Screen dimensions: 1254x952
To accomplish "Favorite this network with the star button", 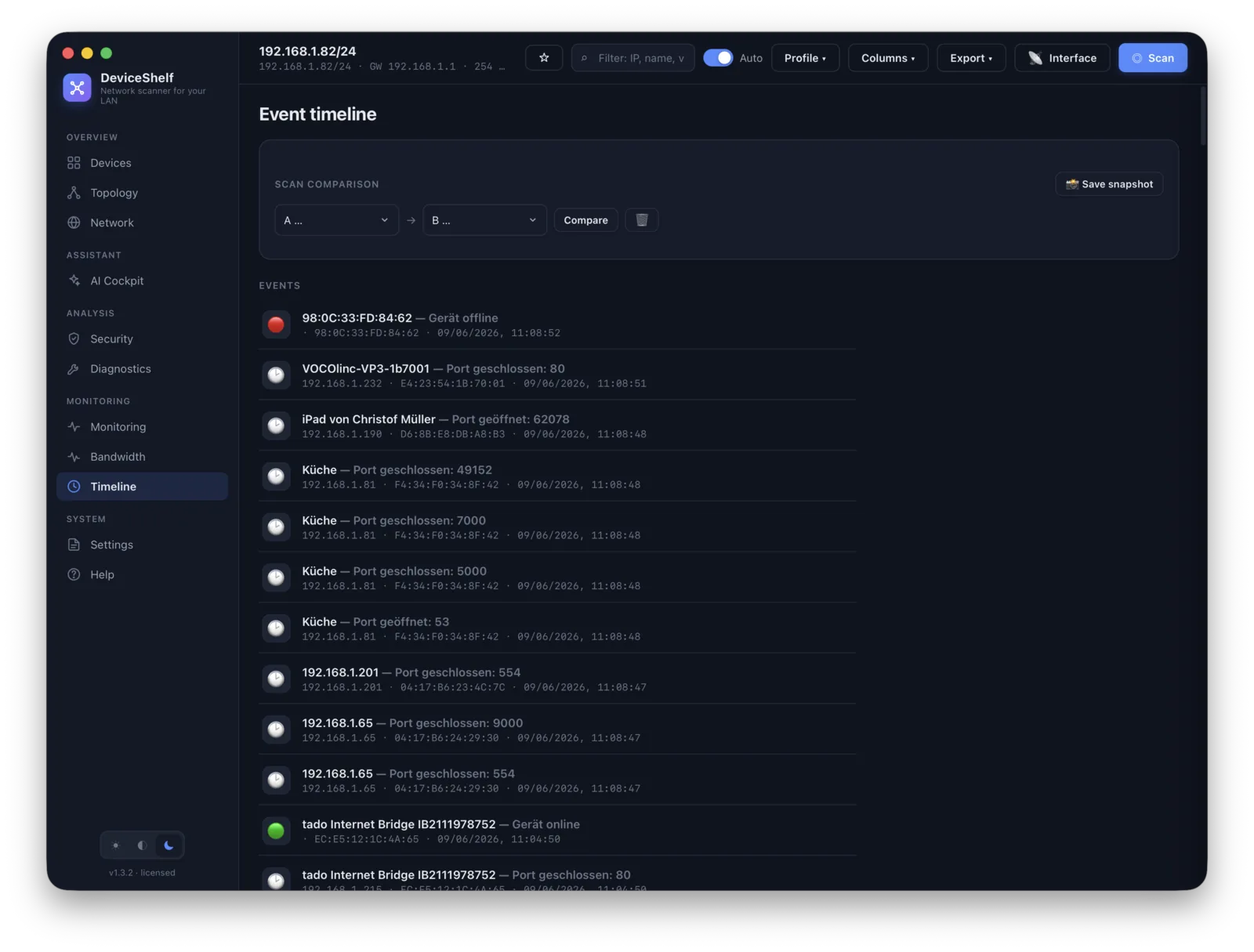I will click(x=544, y=58).
